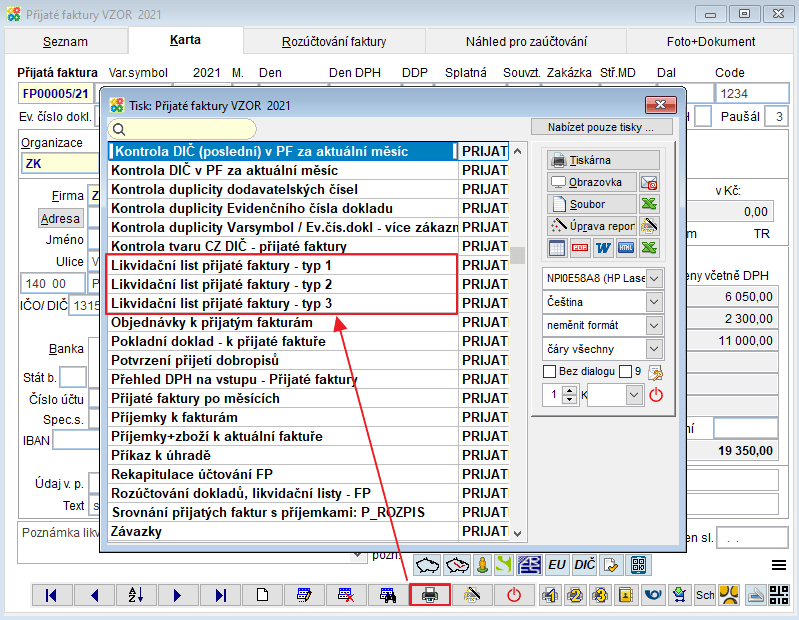Viewport: 799px width, 620px height.
Task: Increase copies count stepper up
Action: (570, 391)
